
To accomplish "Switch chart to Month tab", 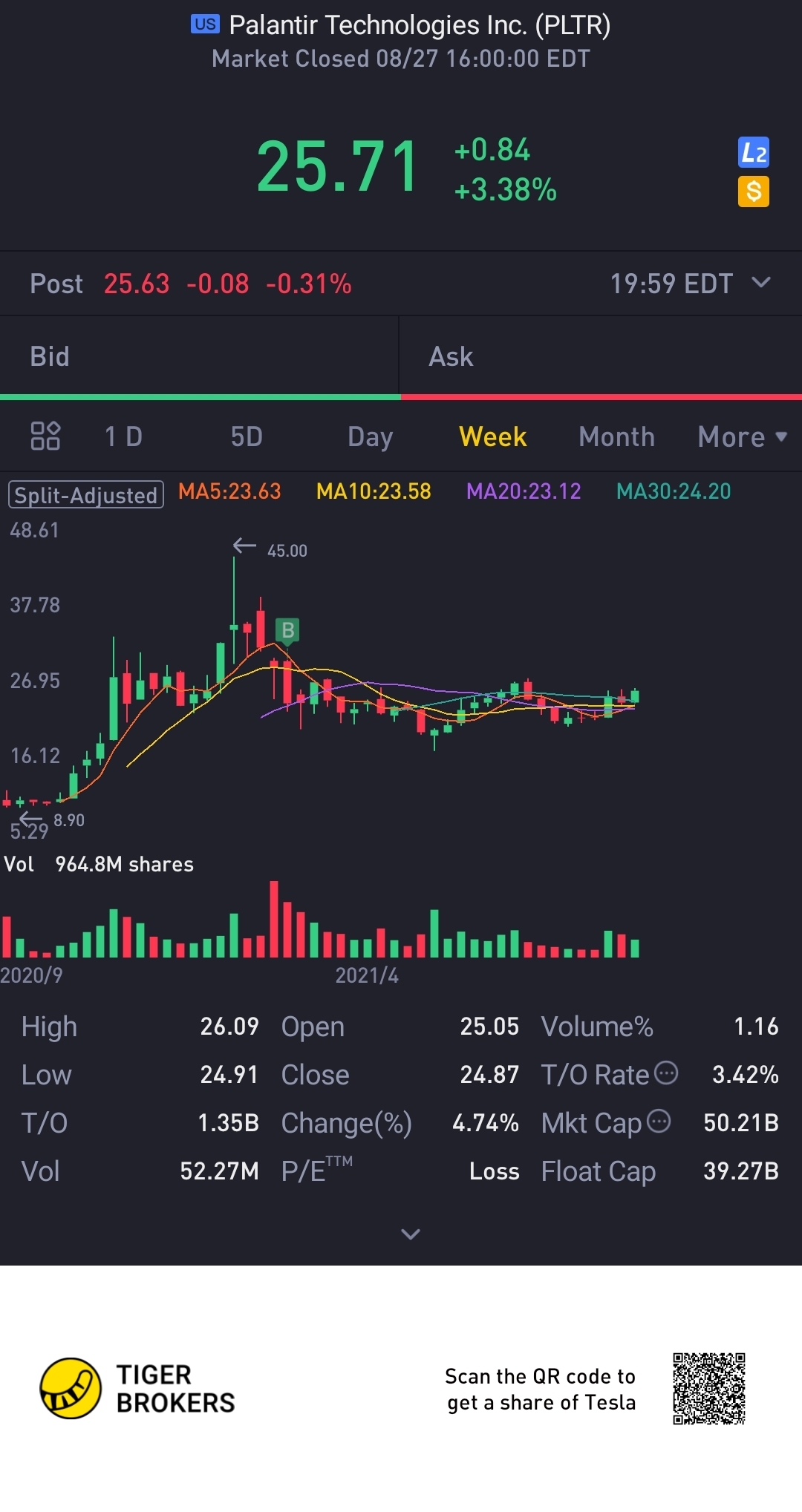I will coord(617,437).
